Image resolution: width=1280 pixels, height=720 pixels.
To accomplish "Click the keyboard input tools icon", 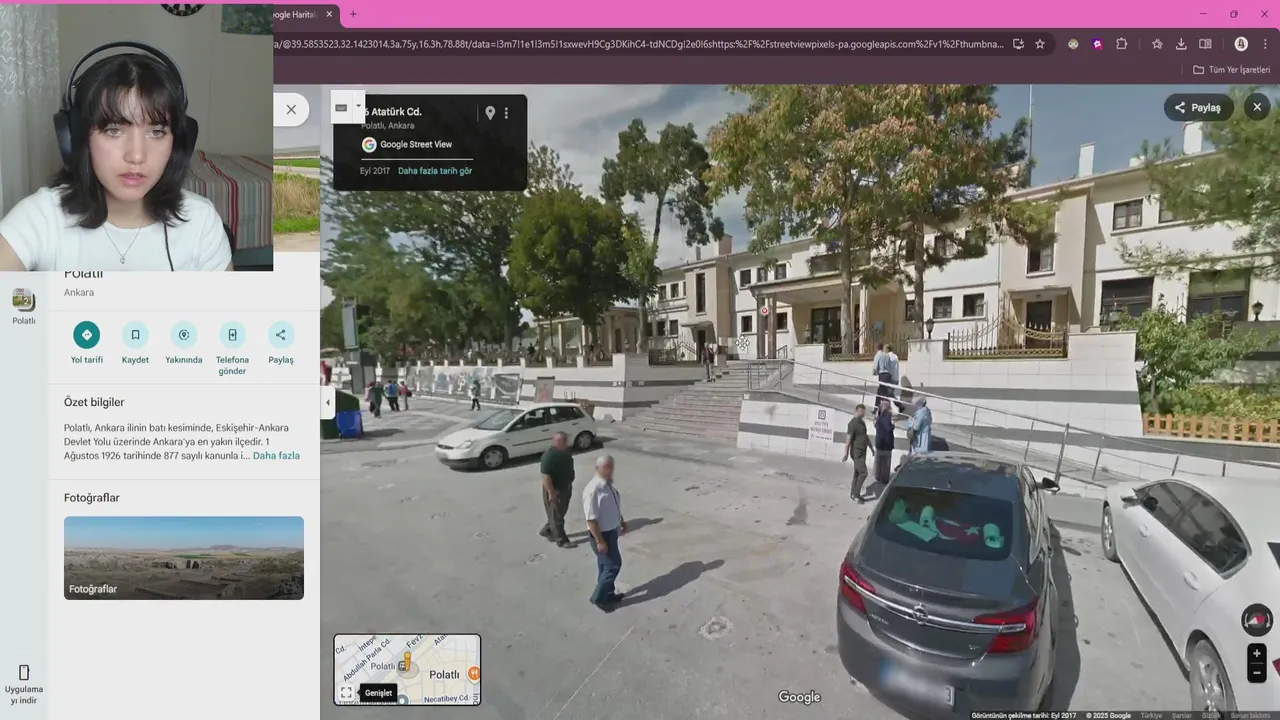I will click(341, 107).
